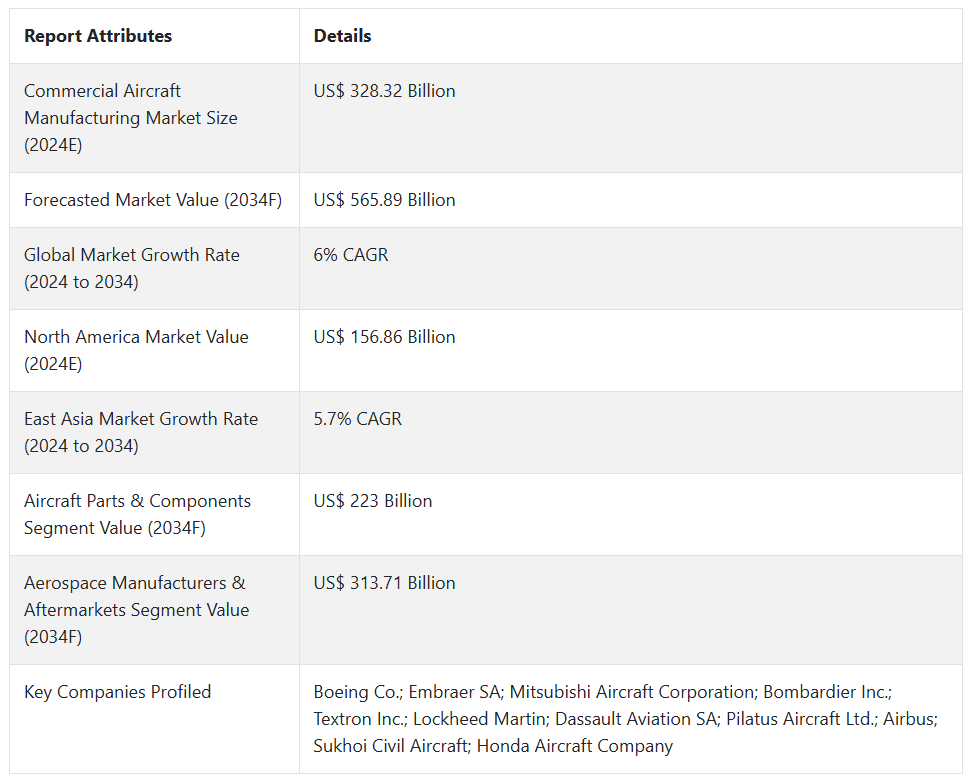Click the US$ 223 Billion value
This screenshot has width=973, height=781.
tap(373, 501)
